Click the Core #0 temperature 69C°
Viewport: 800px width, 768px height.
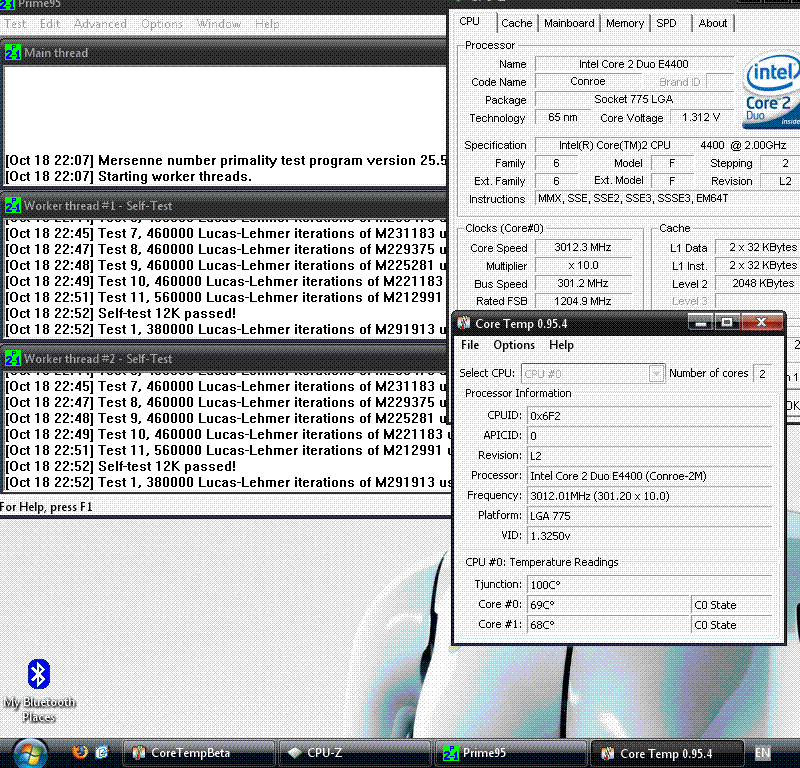click(x=608, y=605)
